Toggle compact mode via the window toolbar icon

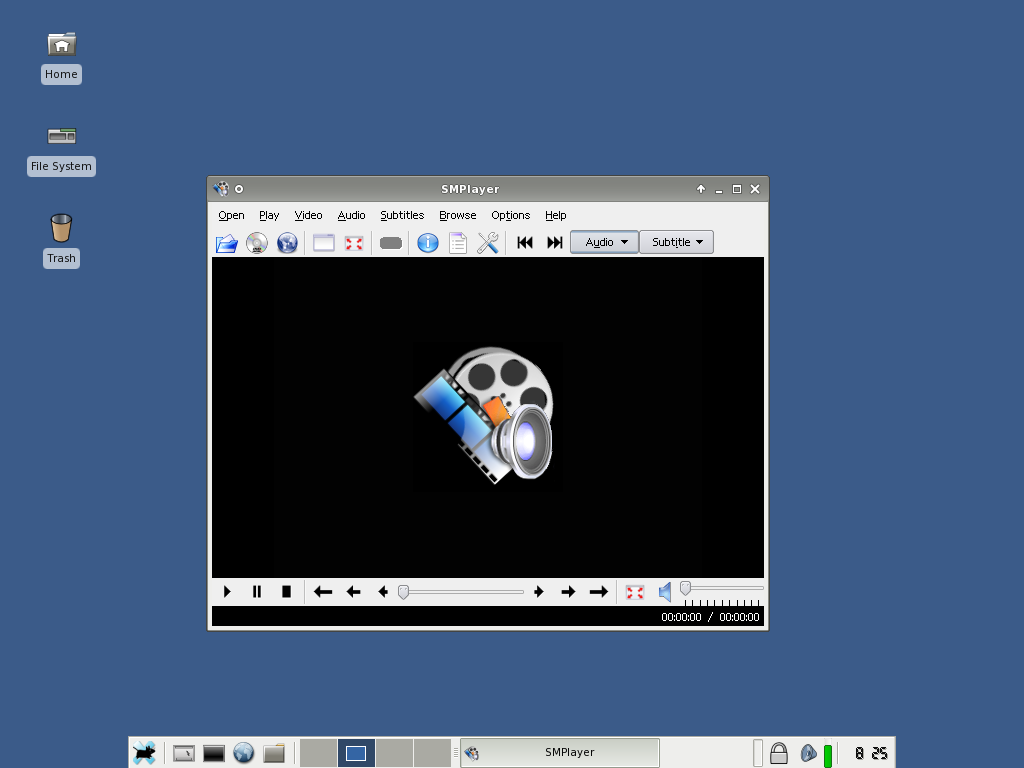(x=324, y=243)
